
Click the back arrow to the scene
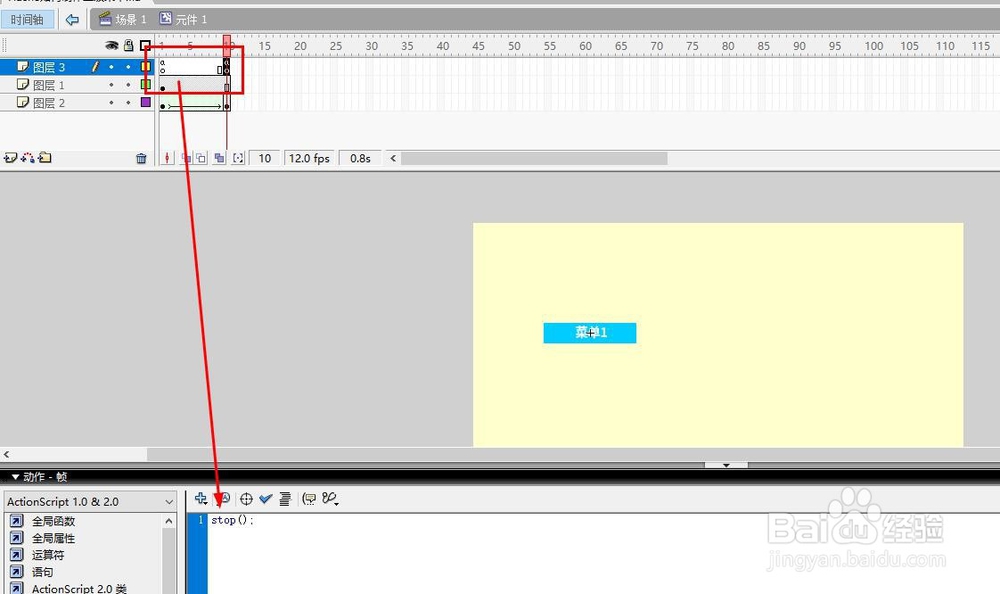pos(72,20)
